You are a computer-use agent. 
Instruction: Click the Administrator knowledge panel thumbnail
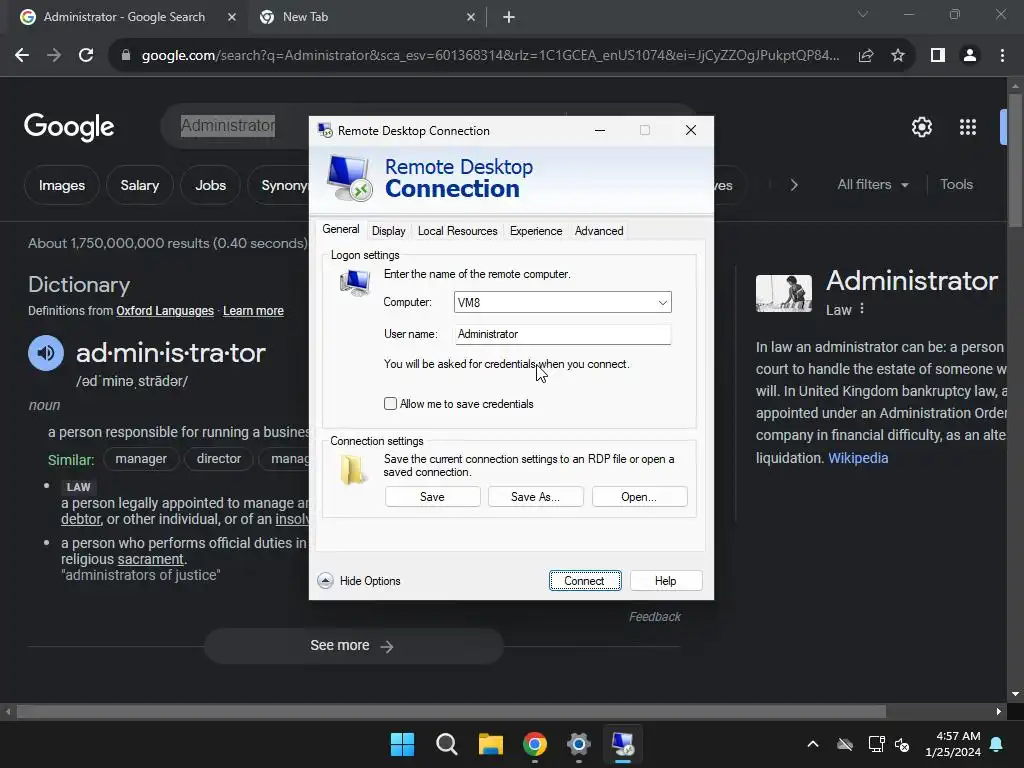click(784, 293)
